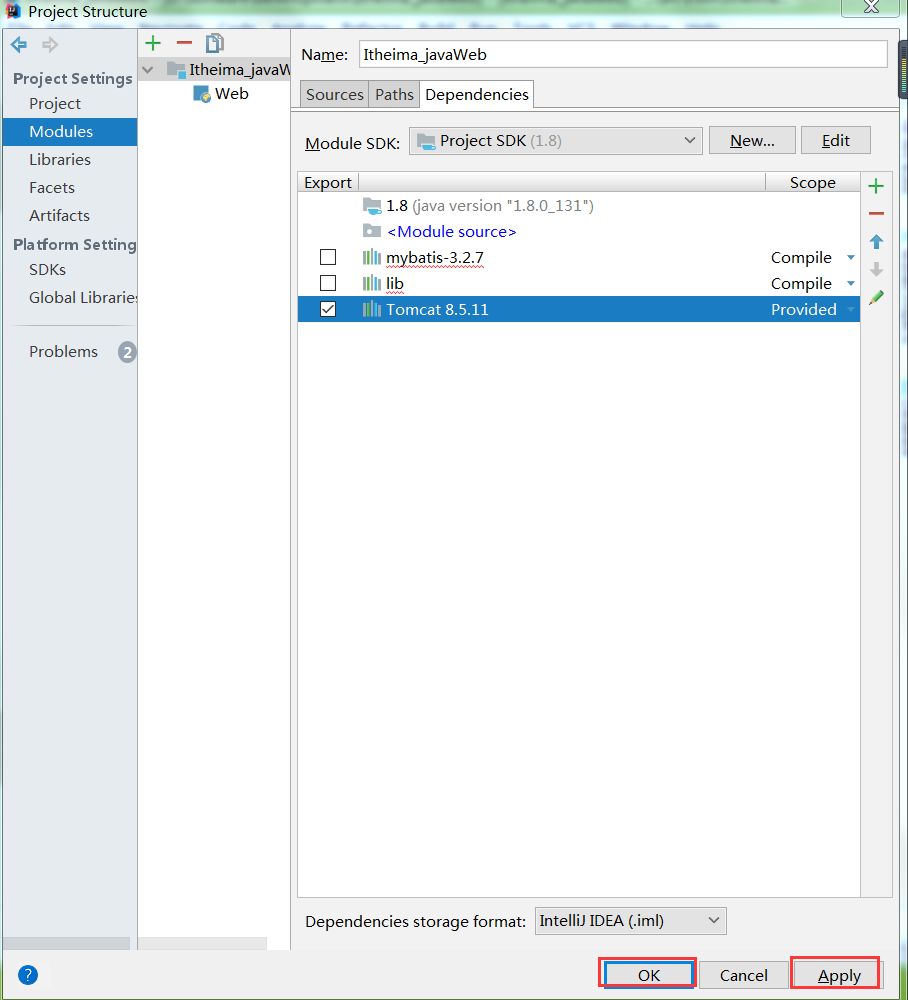Move dependency down with gray arrow
908x1000 pixels.
pyautogui.click(x=876, y=269)
